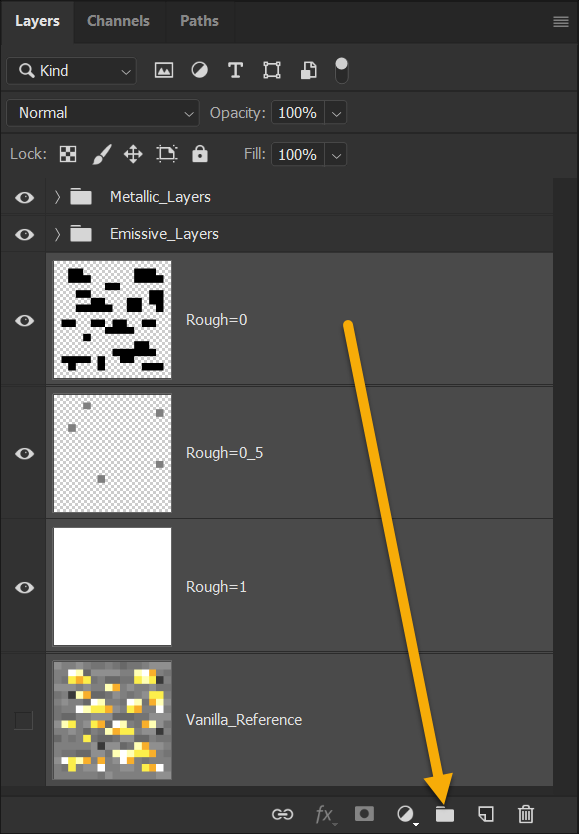Open the Opacity percentage dropdown arrow

click(x=336, y=113)
